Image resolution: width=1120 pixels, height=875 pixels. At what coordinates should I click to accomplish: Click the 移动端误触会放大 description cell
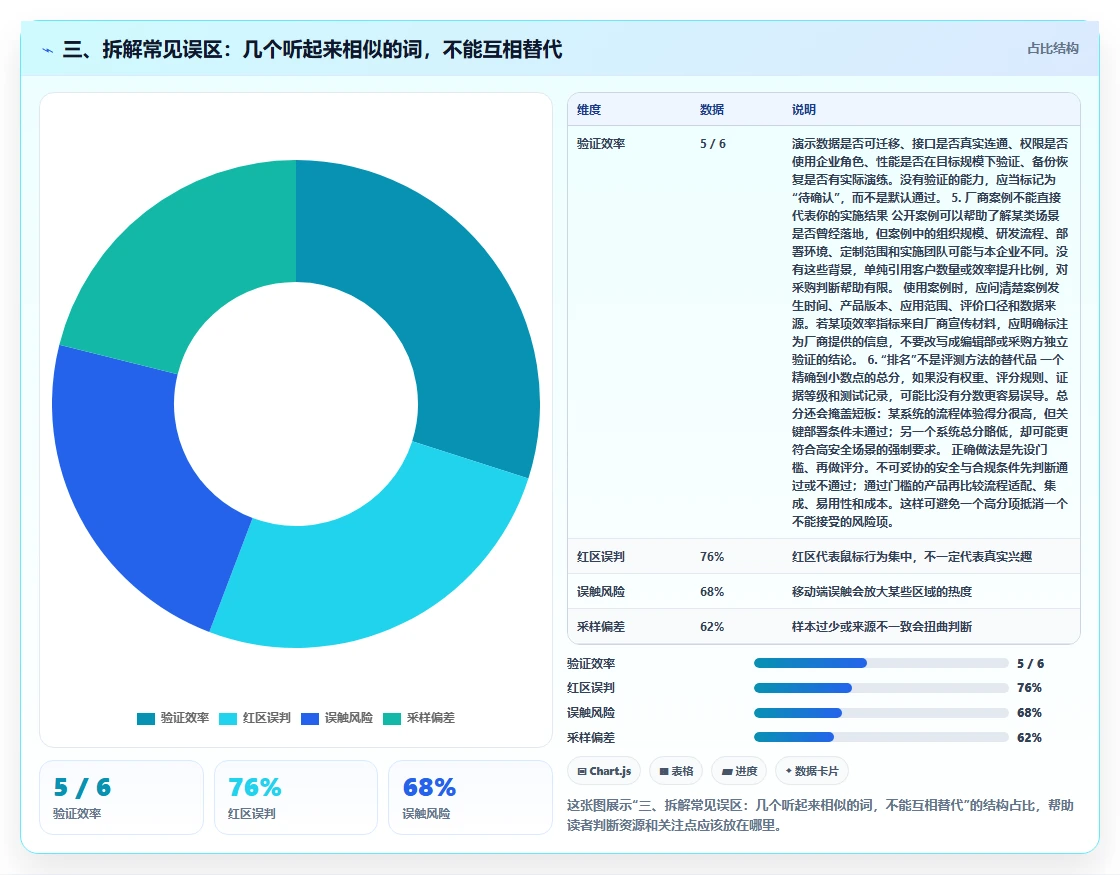point(882,592)
